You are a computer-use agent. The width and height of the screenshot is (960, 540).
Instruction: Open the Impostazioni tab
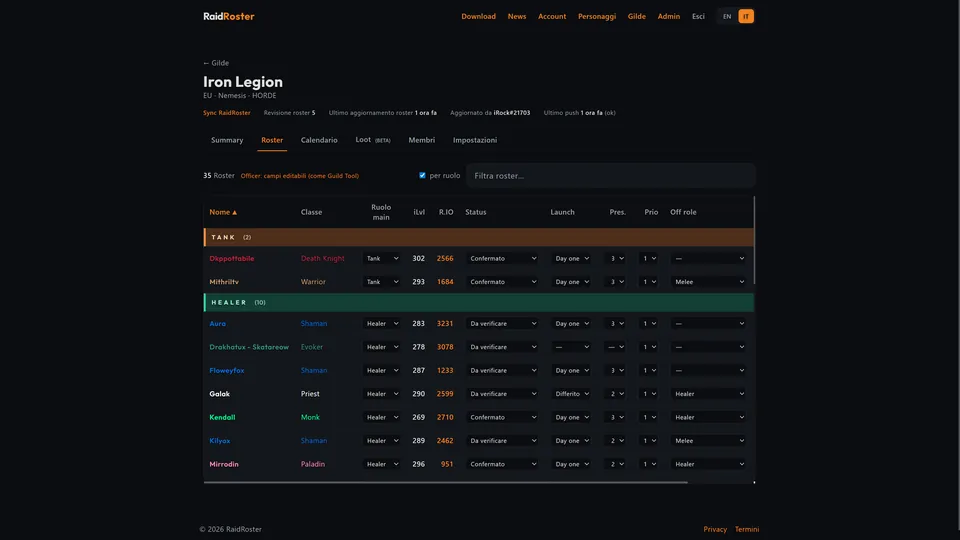coord(475,140)
